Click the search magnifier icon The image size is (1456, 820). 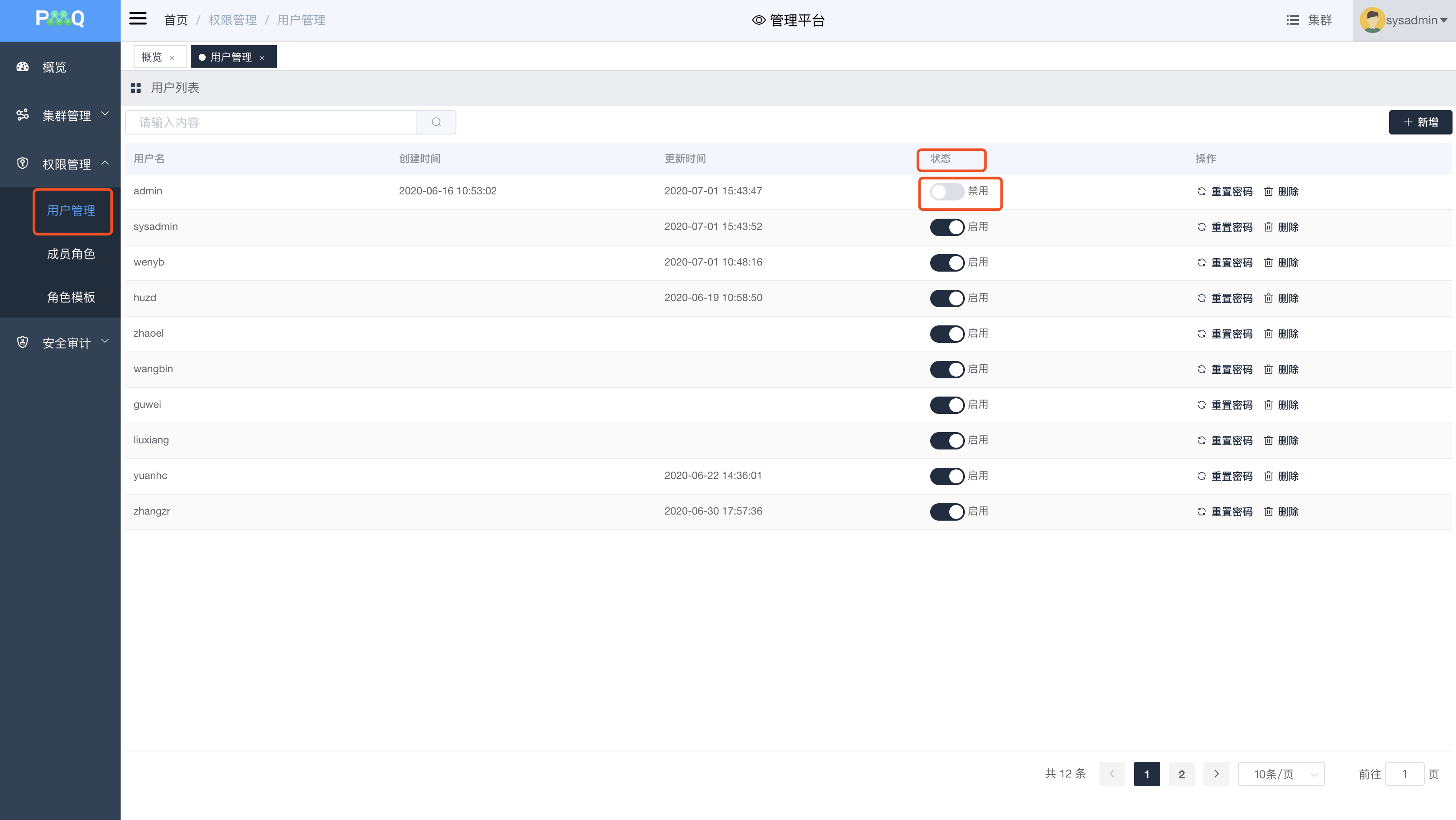pyautogui.click(x=436, y=122)
